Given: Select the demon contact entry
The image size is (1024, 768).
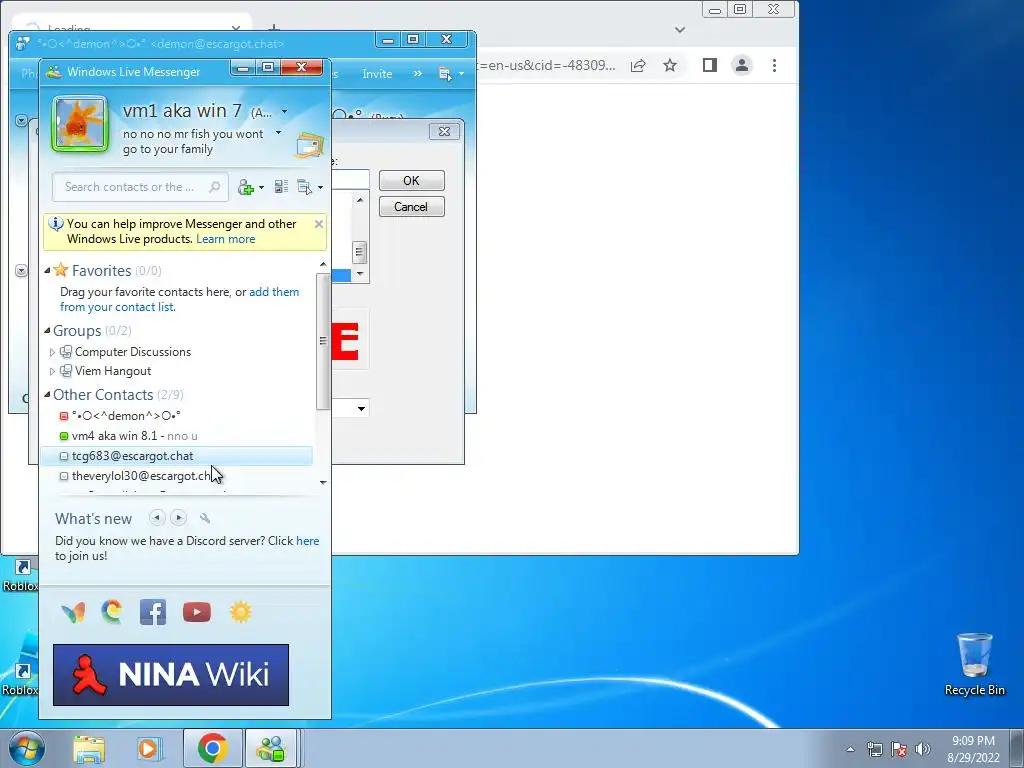Looking at the screenshot, I should [x=176, y=416].
